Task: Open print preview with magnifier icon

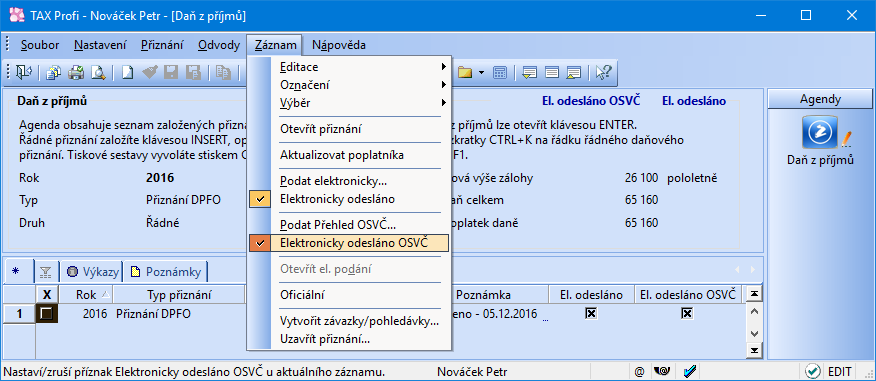Action: pos(98,72)
